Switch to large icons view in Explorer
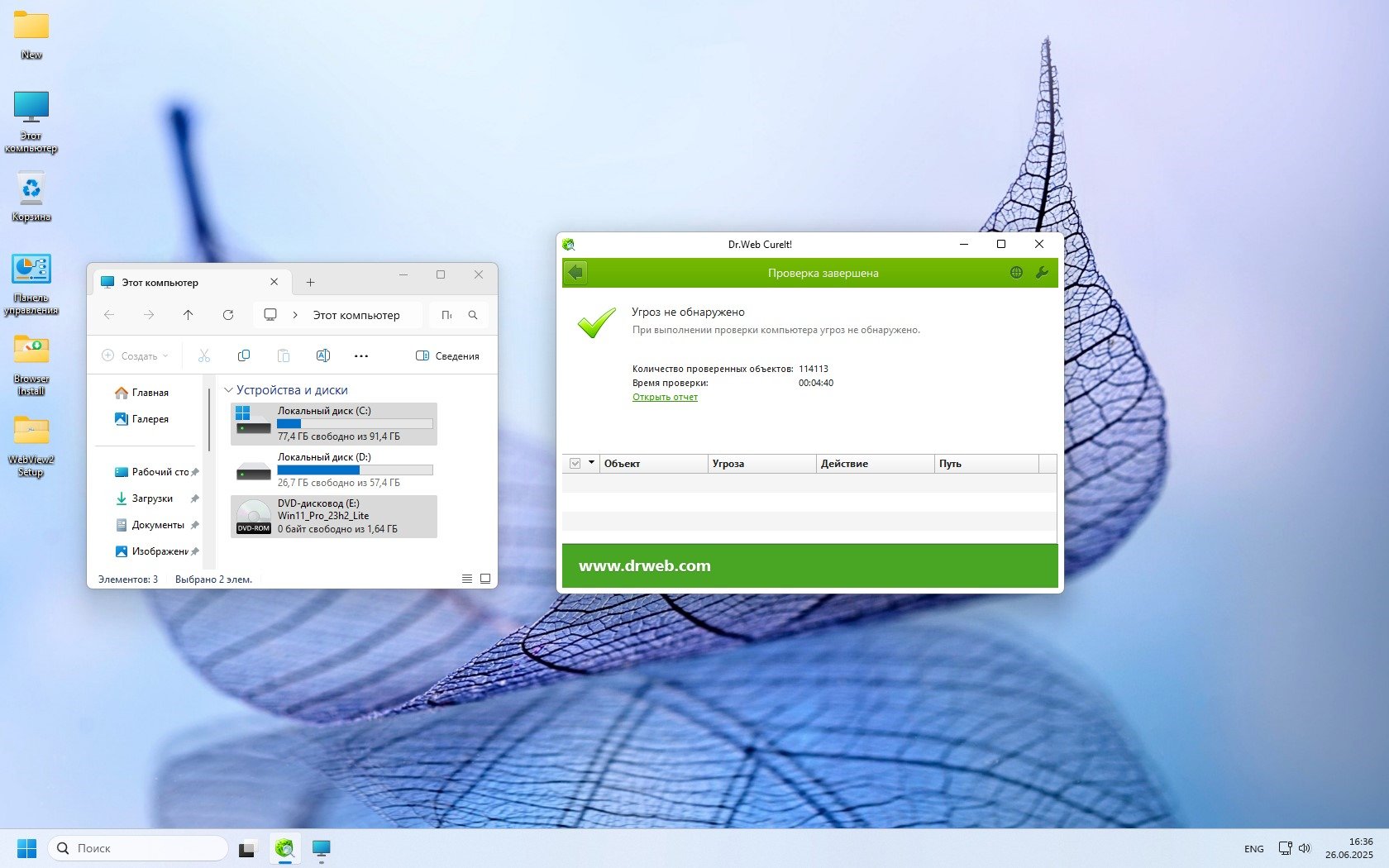 485,579
